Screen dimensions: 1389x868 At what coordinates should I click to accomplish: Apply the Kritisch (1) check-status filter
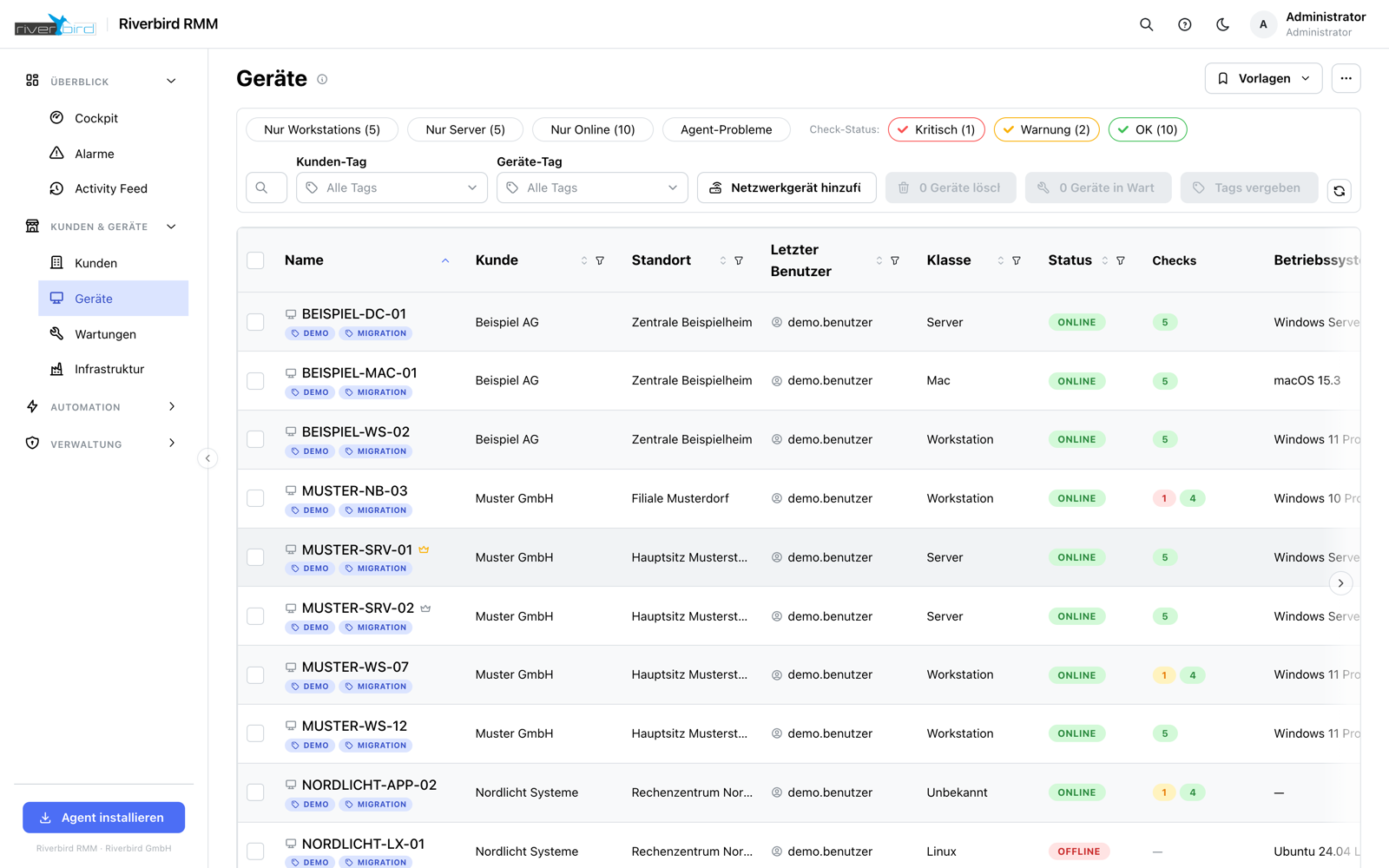[936, 129]
